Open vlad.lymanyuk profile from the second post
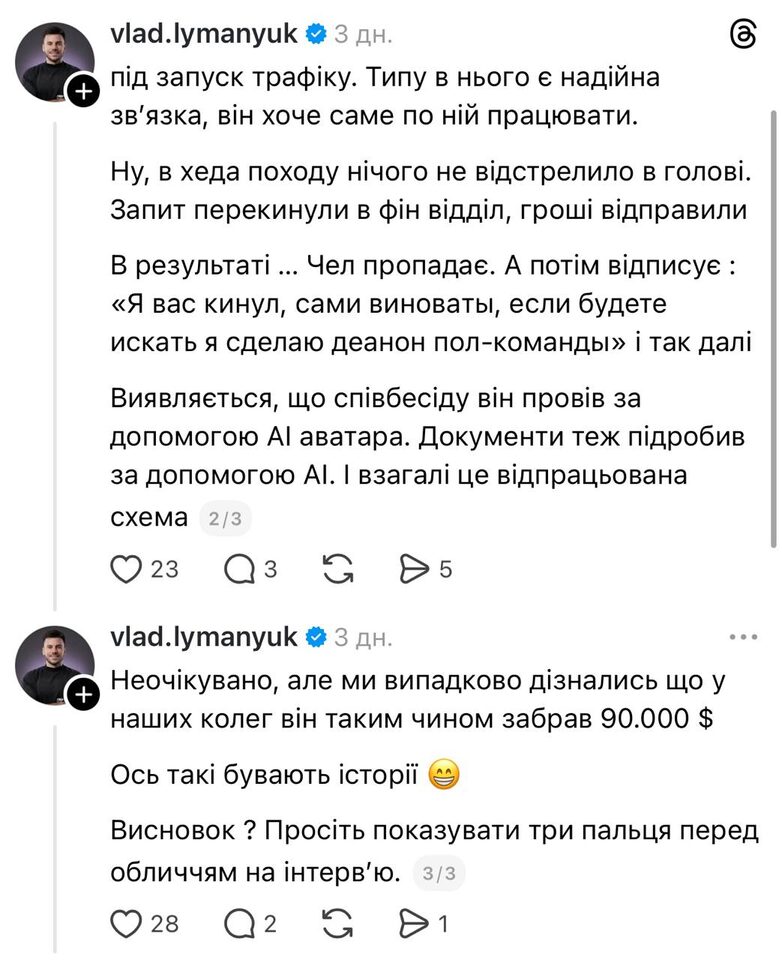Viewport: 782px width, 960px height. [203, 636]
